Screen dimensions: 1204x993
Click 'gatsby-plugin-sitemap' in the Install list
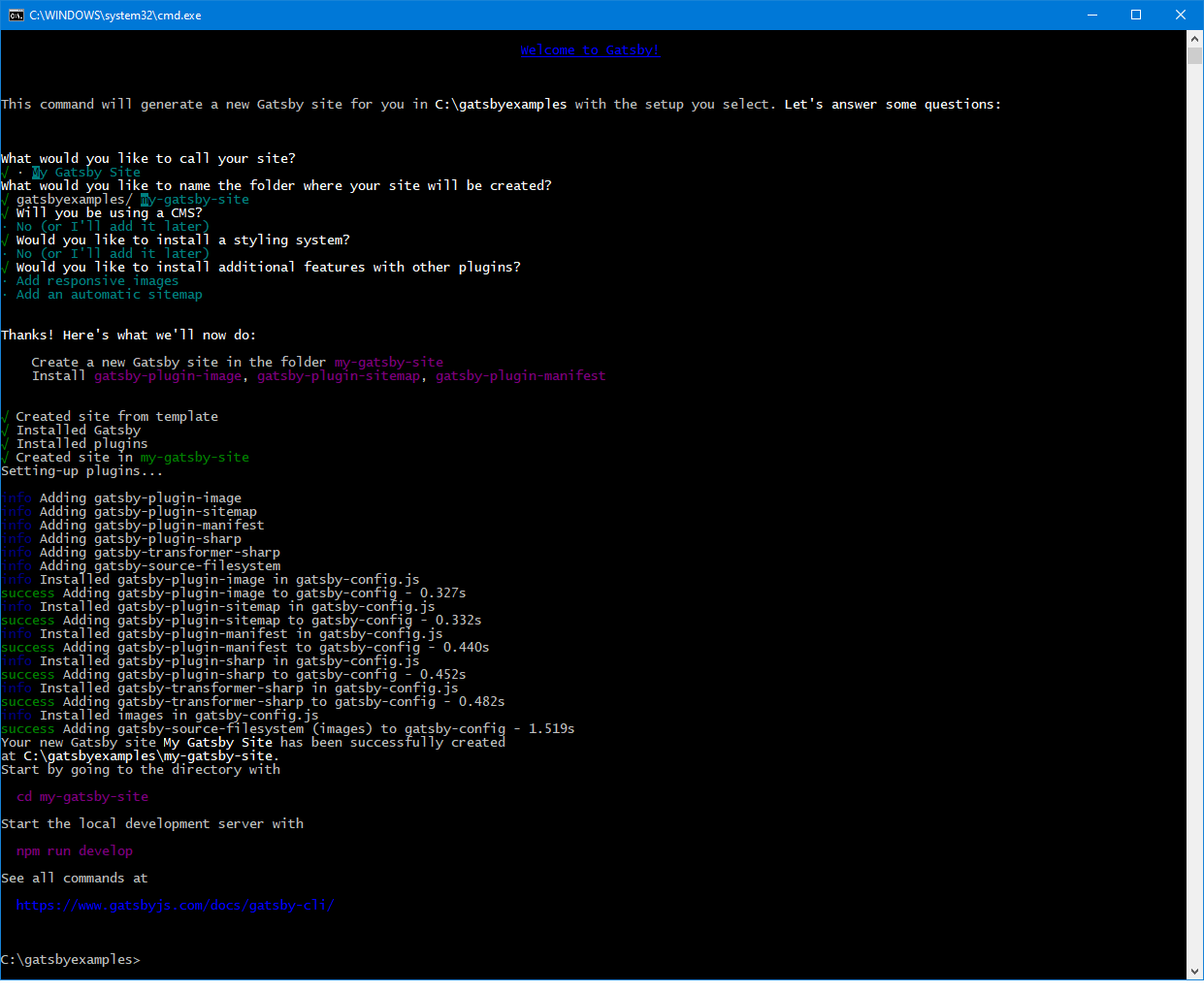click(x=339, y=375)
